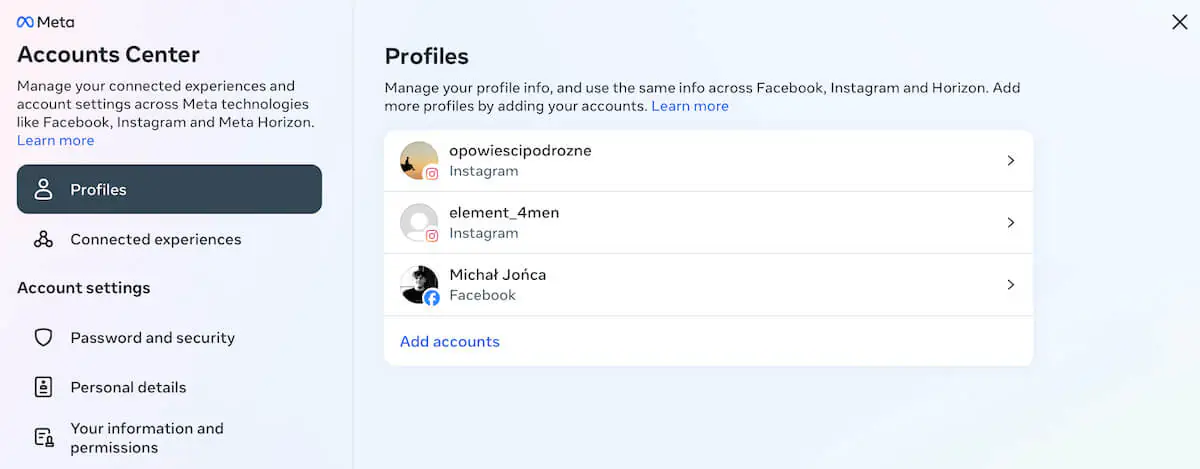
Task: Click the opowiescipodrozne profile avatar
Action: click(x=419, y=161)
